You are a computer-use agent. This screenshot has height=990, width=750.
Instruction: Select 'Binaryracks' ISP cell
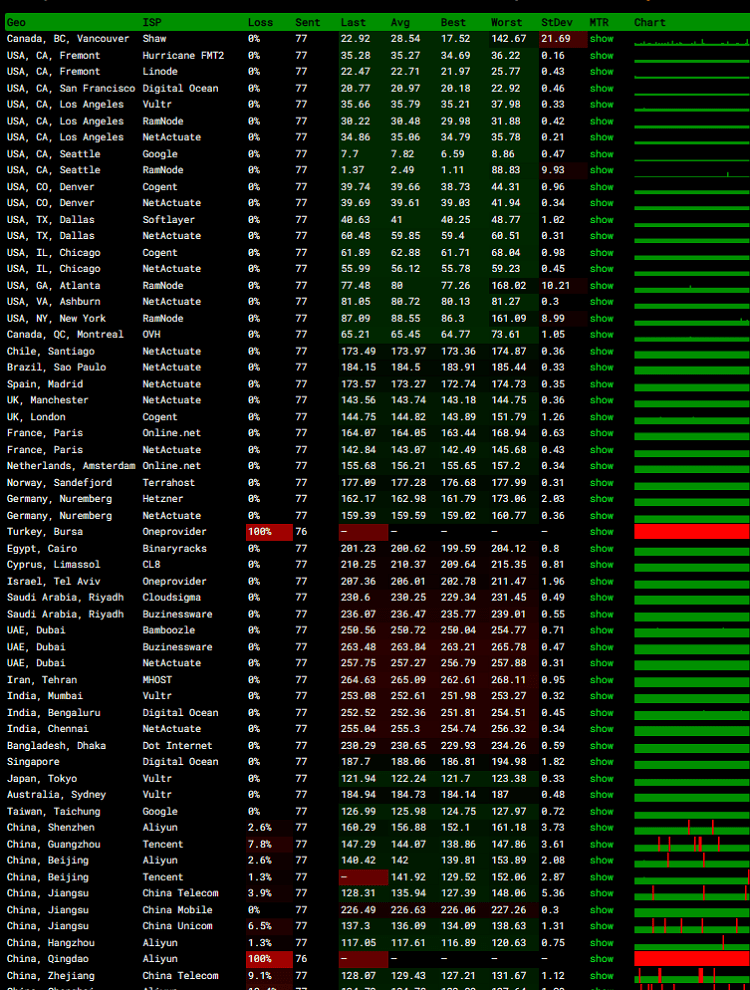174,549
